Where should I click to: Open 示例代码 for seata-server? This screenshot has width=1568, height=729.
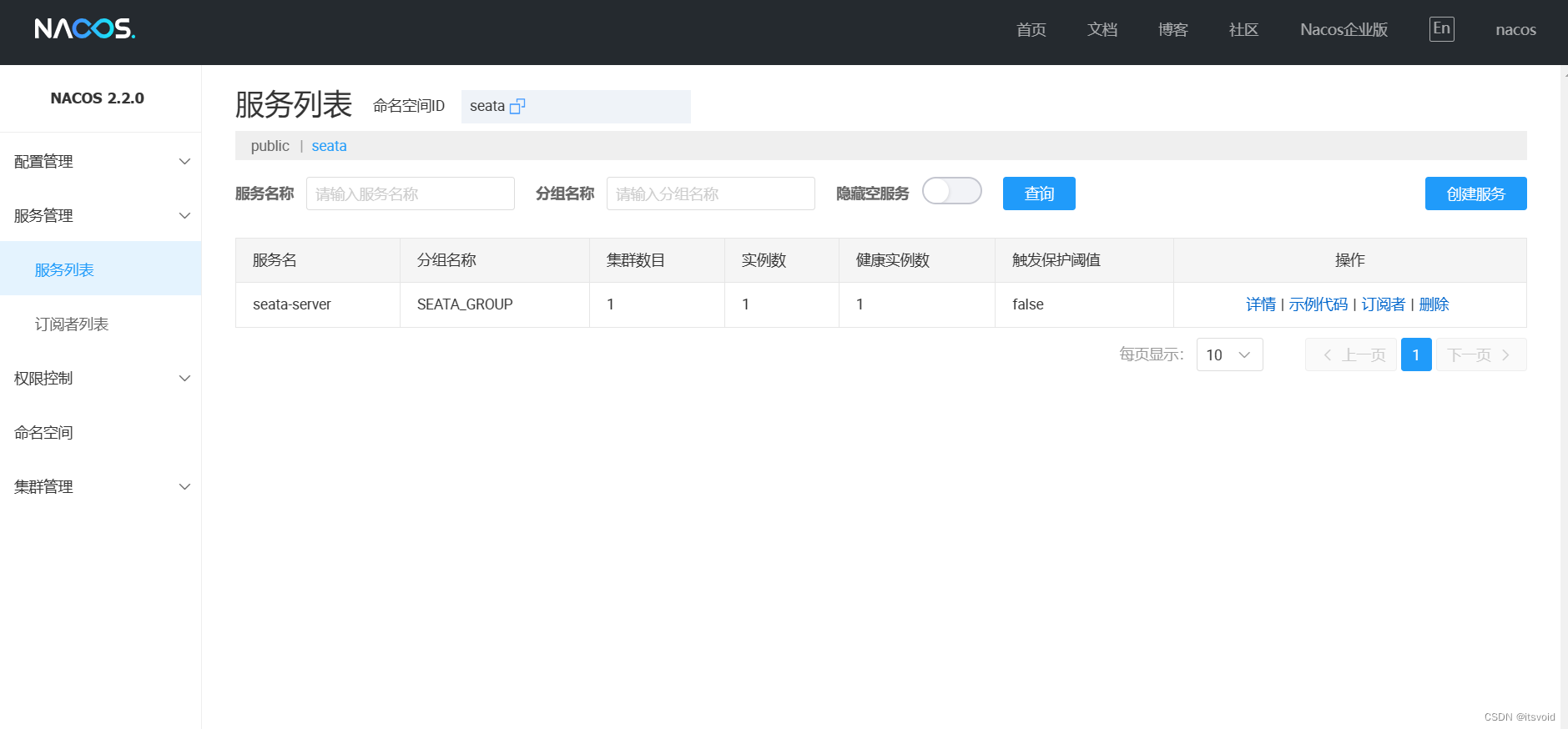tap(1318, 304)
